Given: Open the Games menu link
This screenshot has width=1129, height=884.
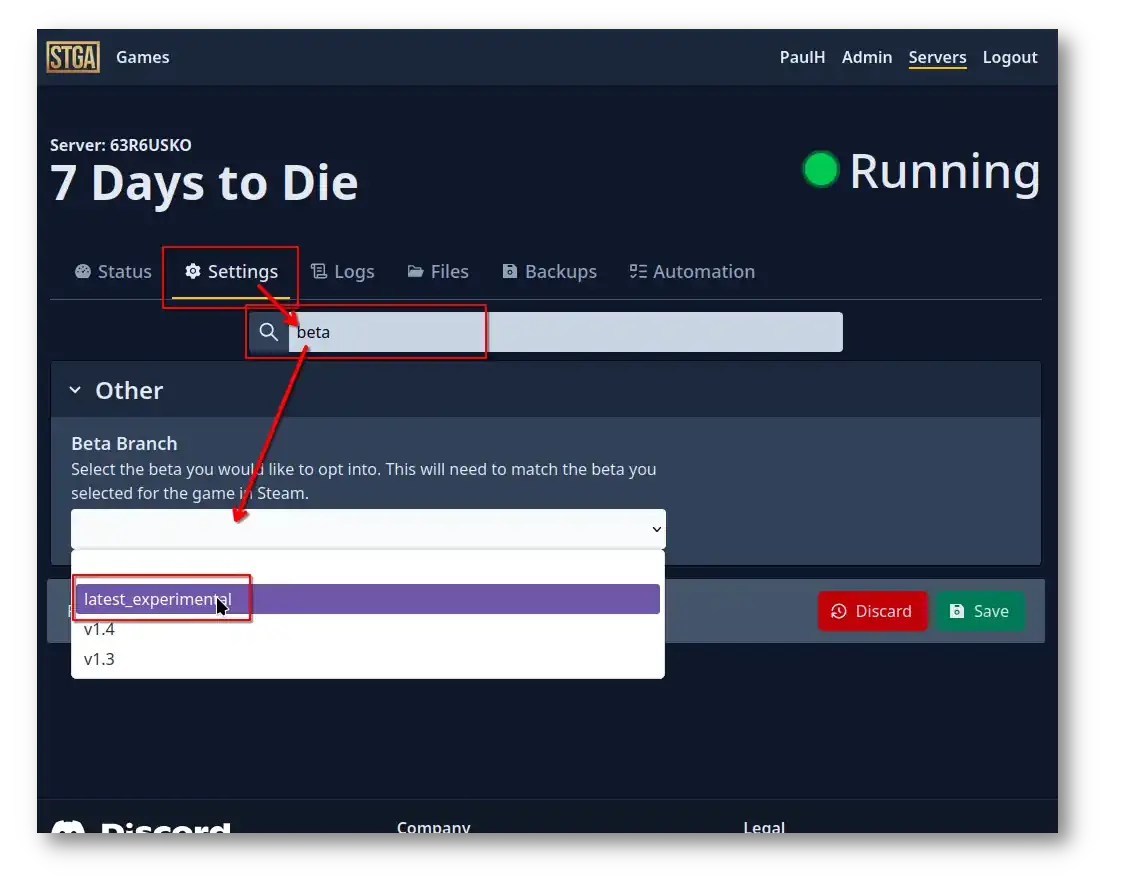Looking at the screenshot, I should coord(143,57).
